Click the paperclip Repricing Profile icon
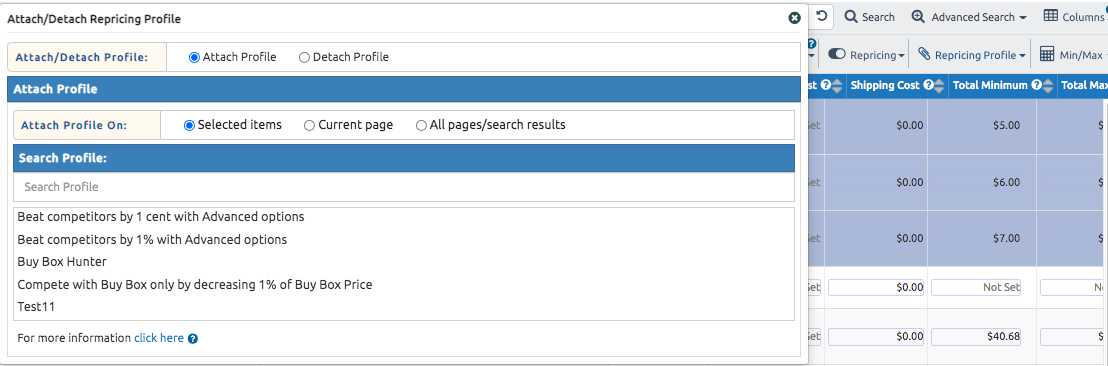This screenshot has width=1108, height=366. [924, 54]
